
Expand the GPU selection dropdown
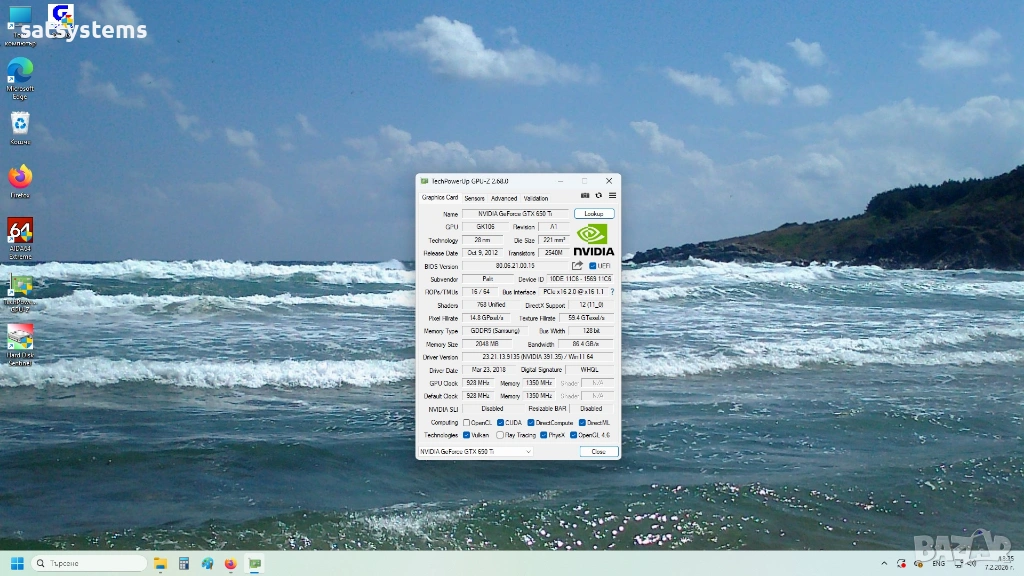tap(529, 452)
